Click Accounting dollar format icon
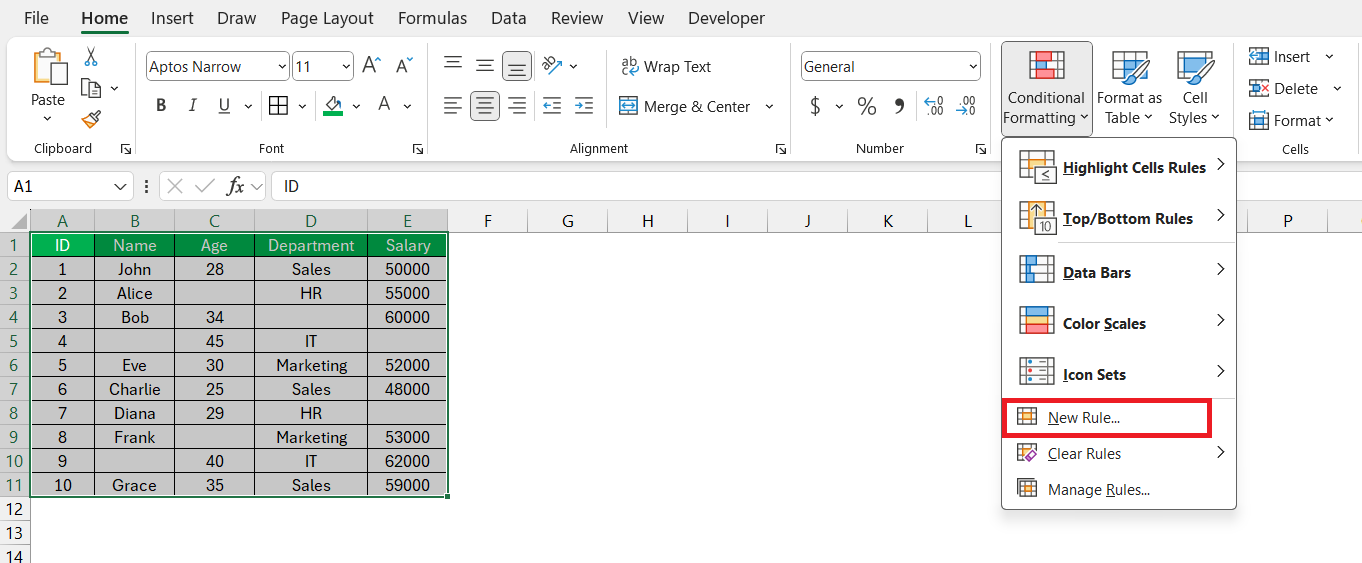 [x=816, y=106]
